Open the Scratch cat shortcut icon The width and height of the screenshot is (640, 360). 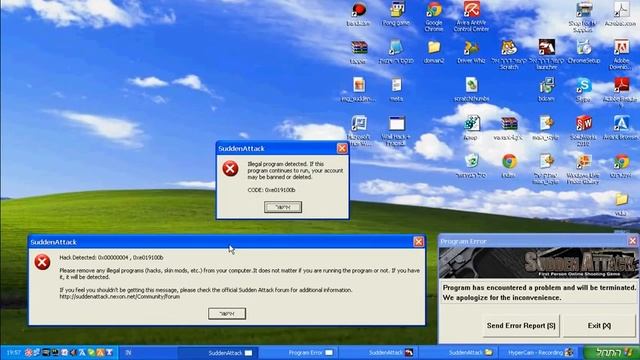(509, 54)
